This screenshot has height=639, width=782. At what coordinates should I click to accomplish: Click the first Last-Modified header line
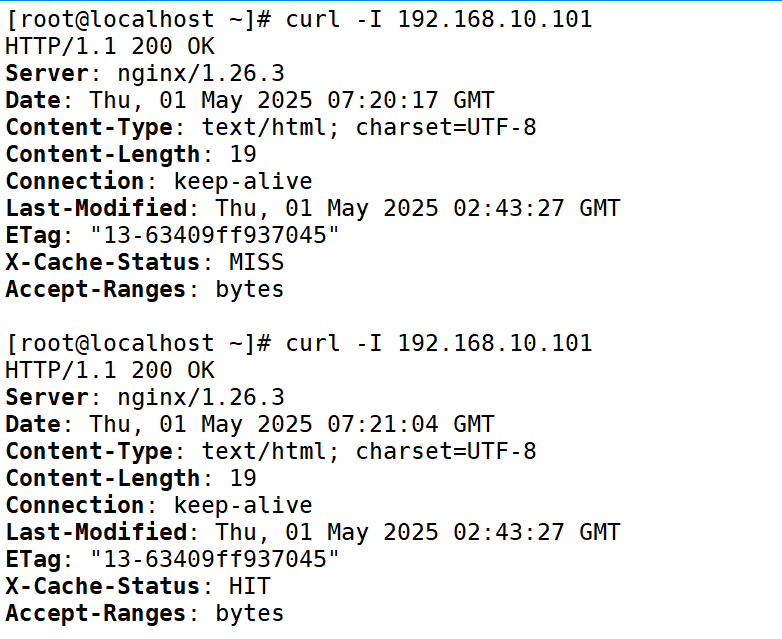313,209
